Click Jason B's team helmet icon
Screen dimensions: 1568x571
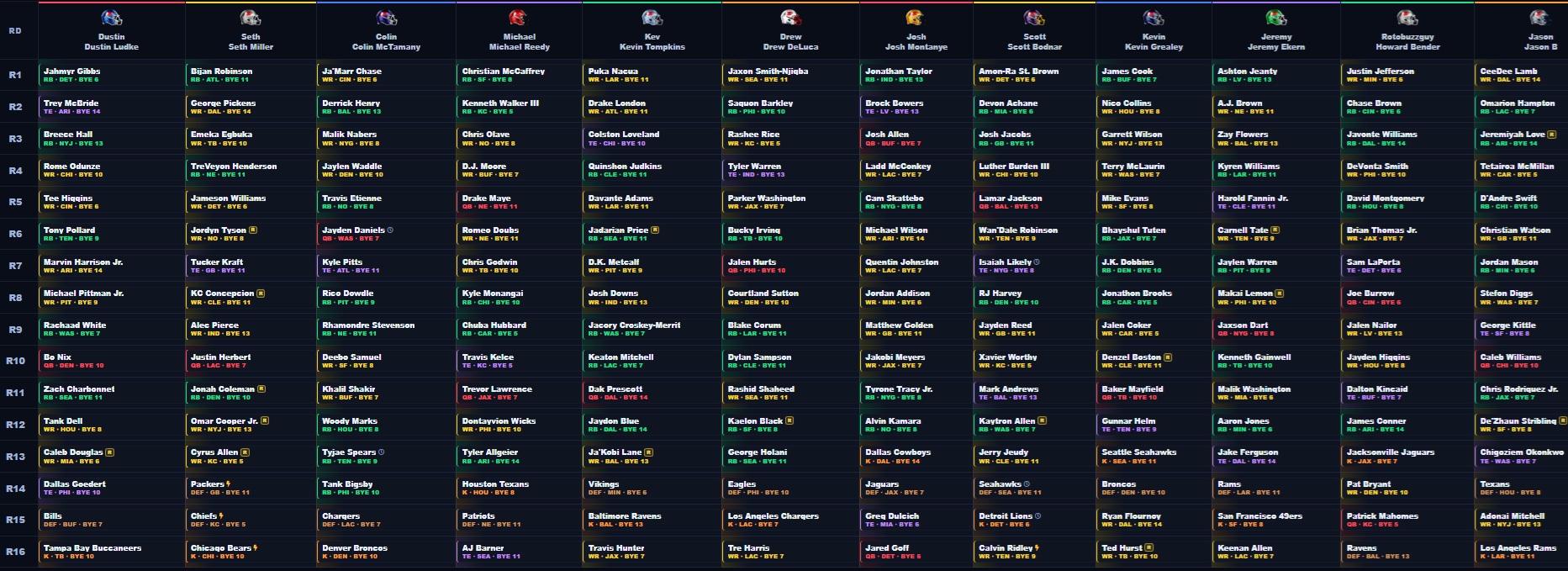point(1540,18)
